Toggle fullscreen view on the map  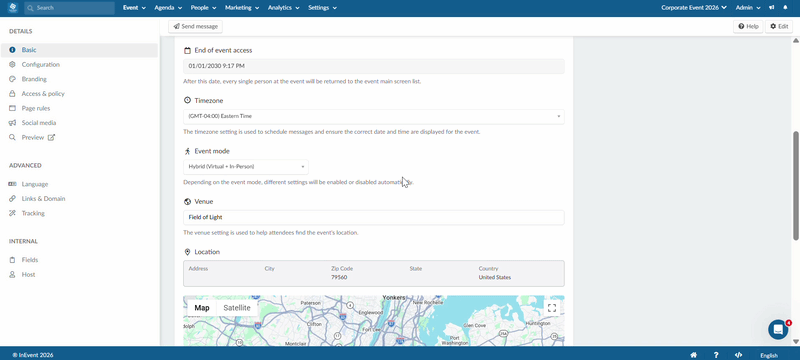tap(552, 307)
